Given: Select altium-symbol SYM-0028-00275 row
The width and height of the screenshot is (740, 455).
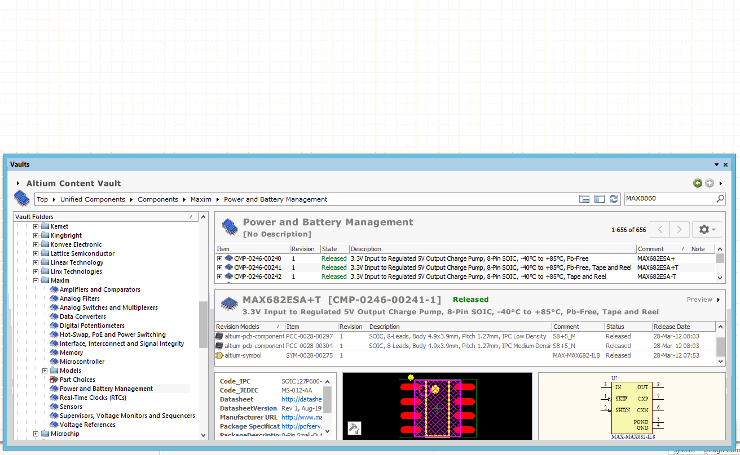Looking at the screenshot, I should tap(465, 355).
